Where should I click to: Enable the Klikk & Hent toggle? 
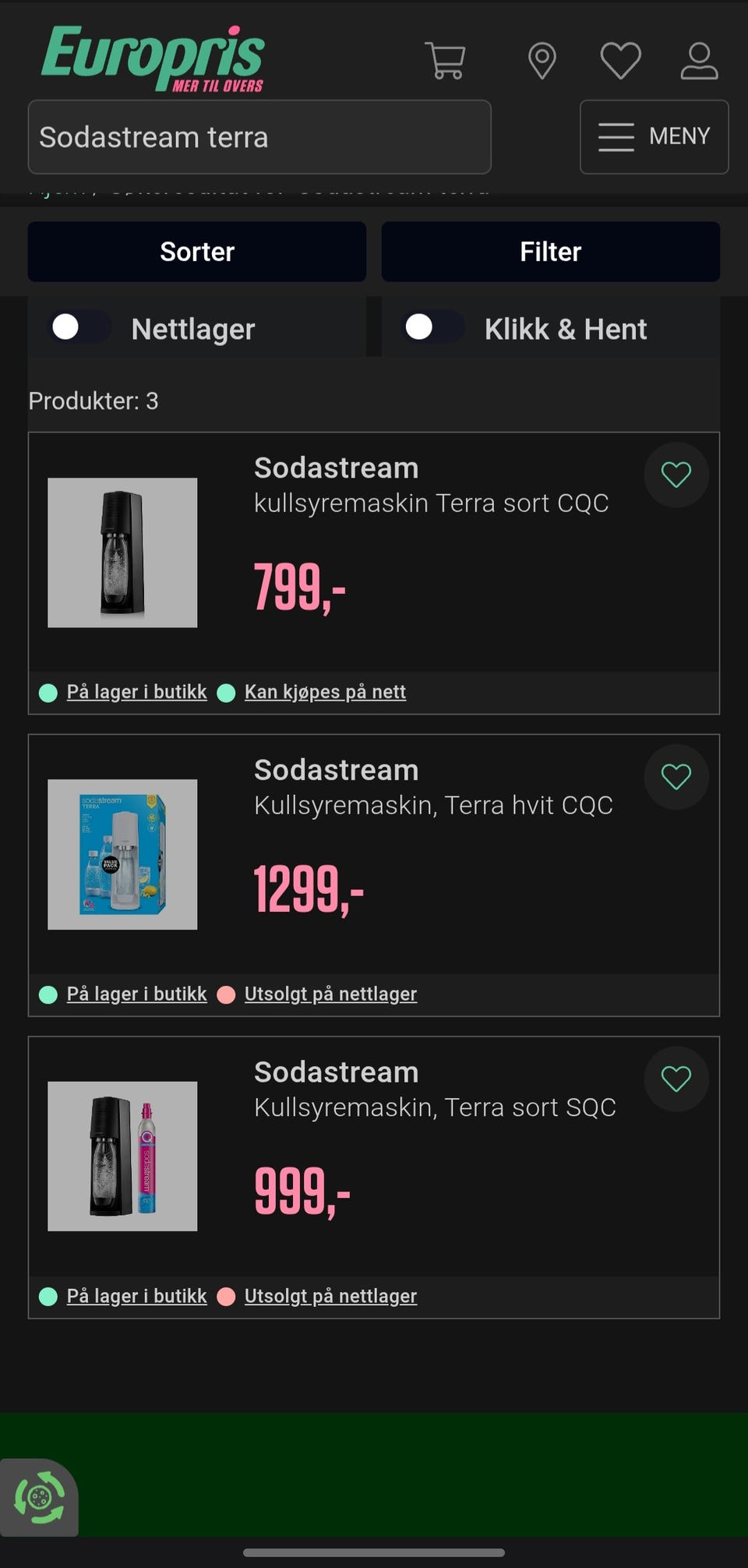tap(433, 327)
